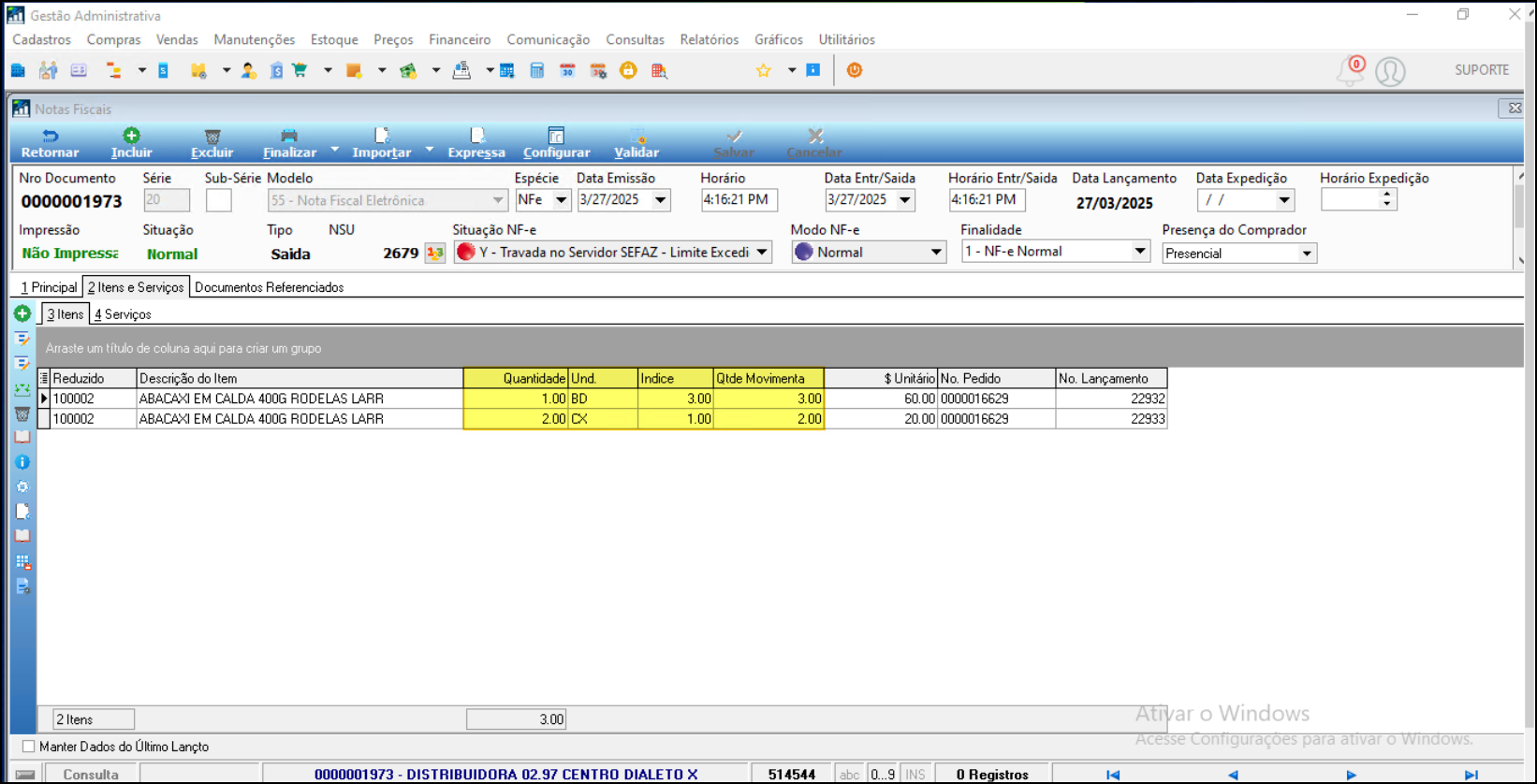Go to the last record navigation arrow

pyautogui.click(x=1471, y=775)
